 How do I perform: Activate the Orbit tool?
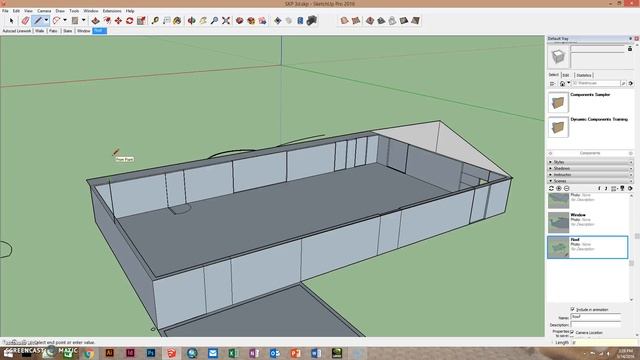click(x=191, y=20)
